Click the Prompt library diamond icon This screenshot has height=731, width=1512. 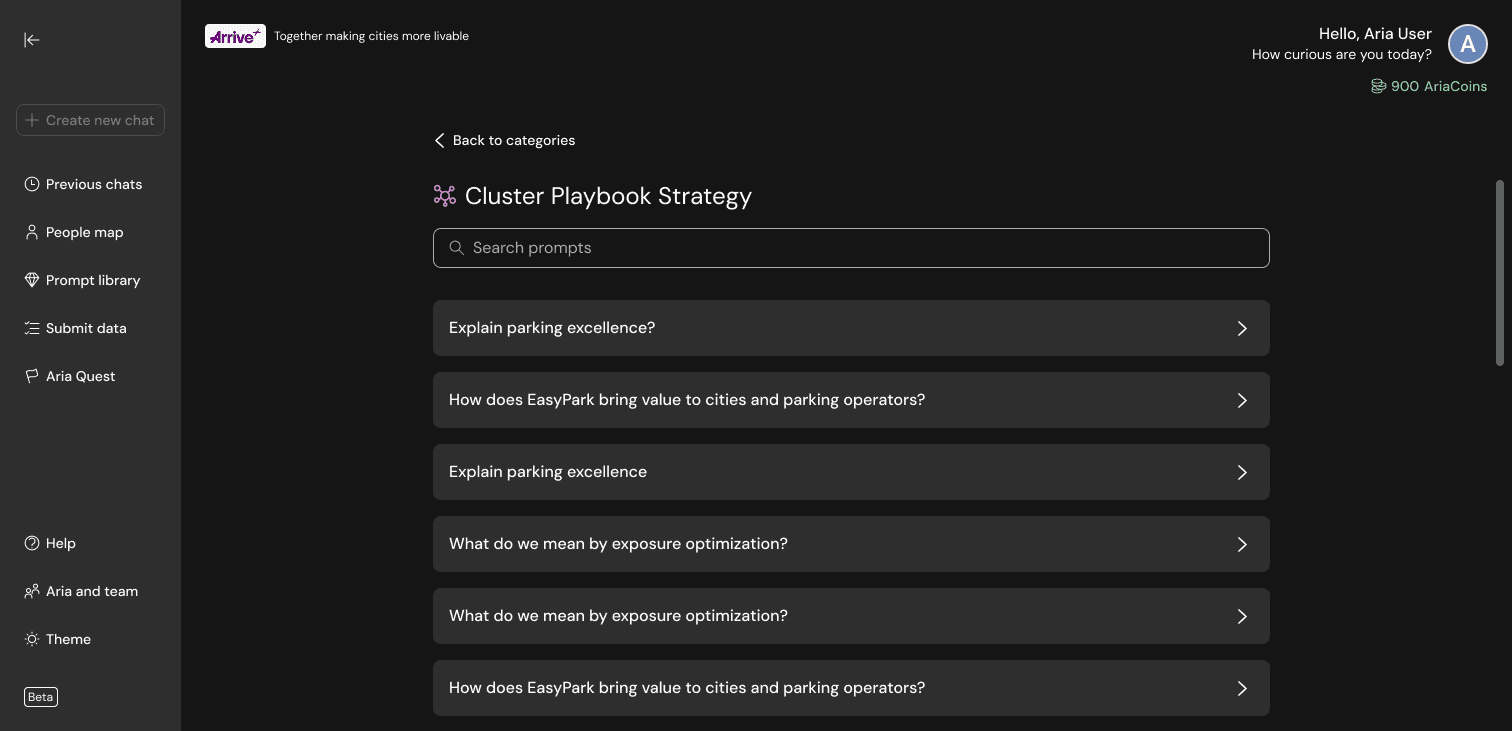tap(32, 280)
